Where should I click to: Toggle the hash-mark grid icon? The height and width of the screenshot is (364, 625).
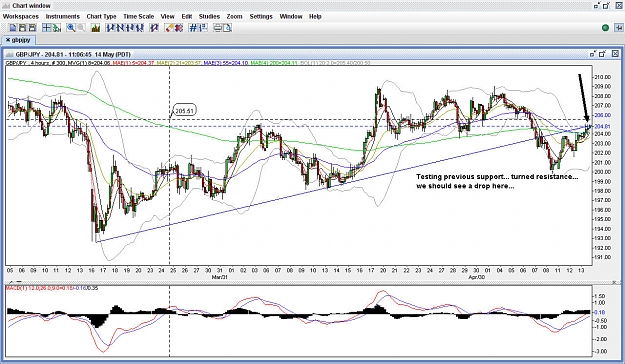tap(193, 28)
